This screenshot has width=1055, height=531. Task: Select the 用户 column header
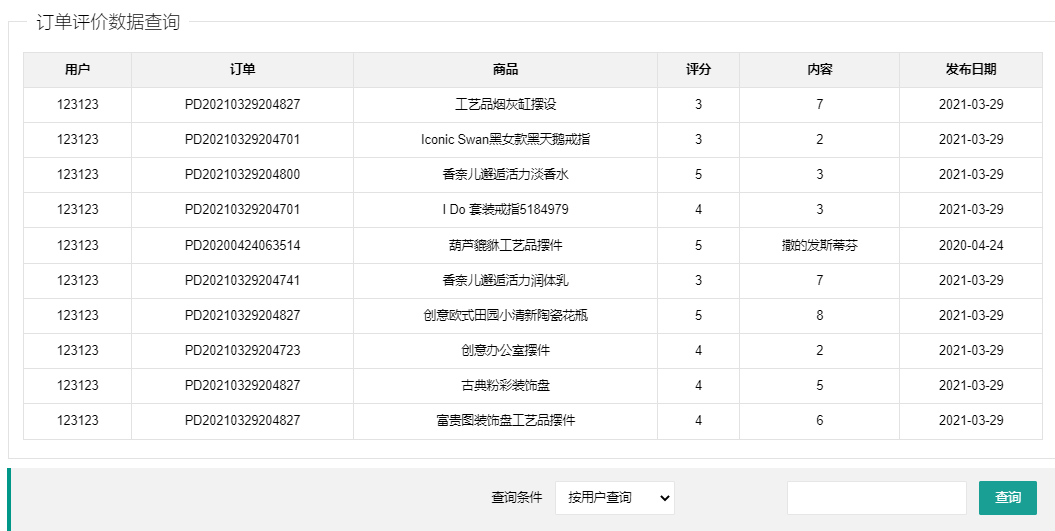[x=77, y=69]
